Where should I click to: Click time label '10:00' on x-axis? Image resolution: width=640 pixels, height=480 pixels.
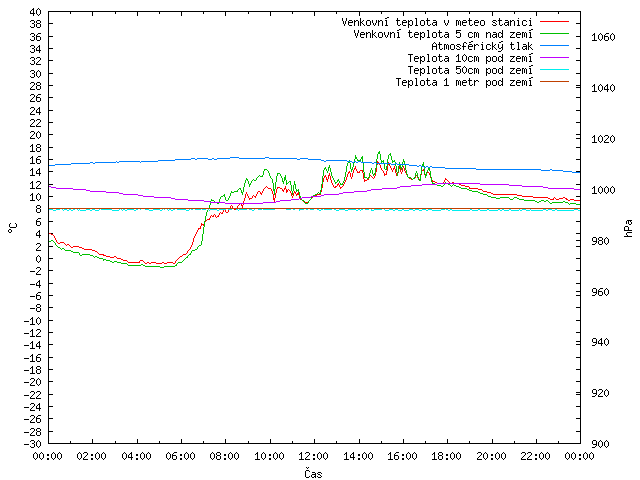tap(269, 456)
